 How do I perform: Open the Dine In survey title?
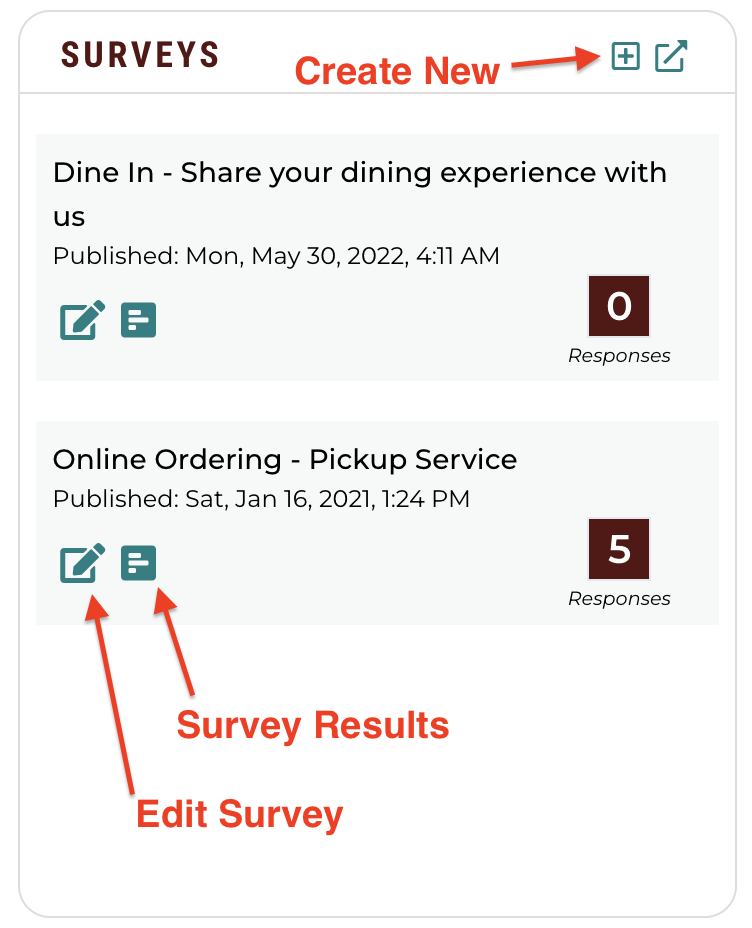click(360, 194)
